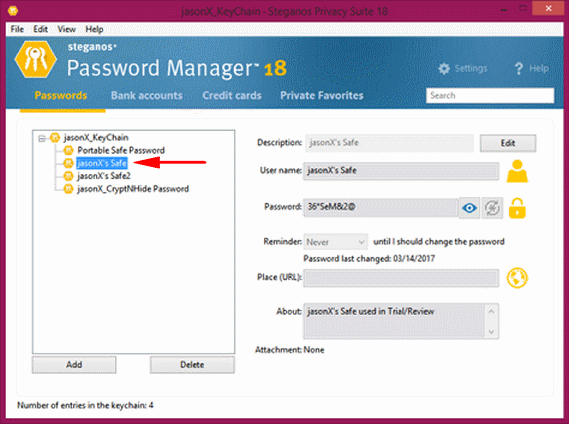Collapse the jasonX_KeyChain tree node
This screenshot has height=424, width=569.
tap(42, 138)
